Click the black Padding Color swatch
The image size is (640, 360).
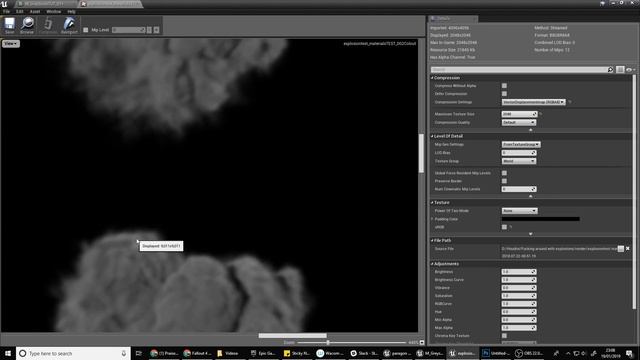click(540, 219)
